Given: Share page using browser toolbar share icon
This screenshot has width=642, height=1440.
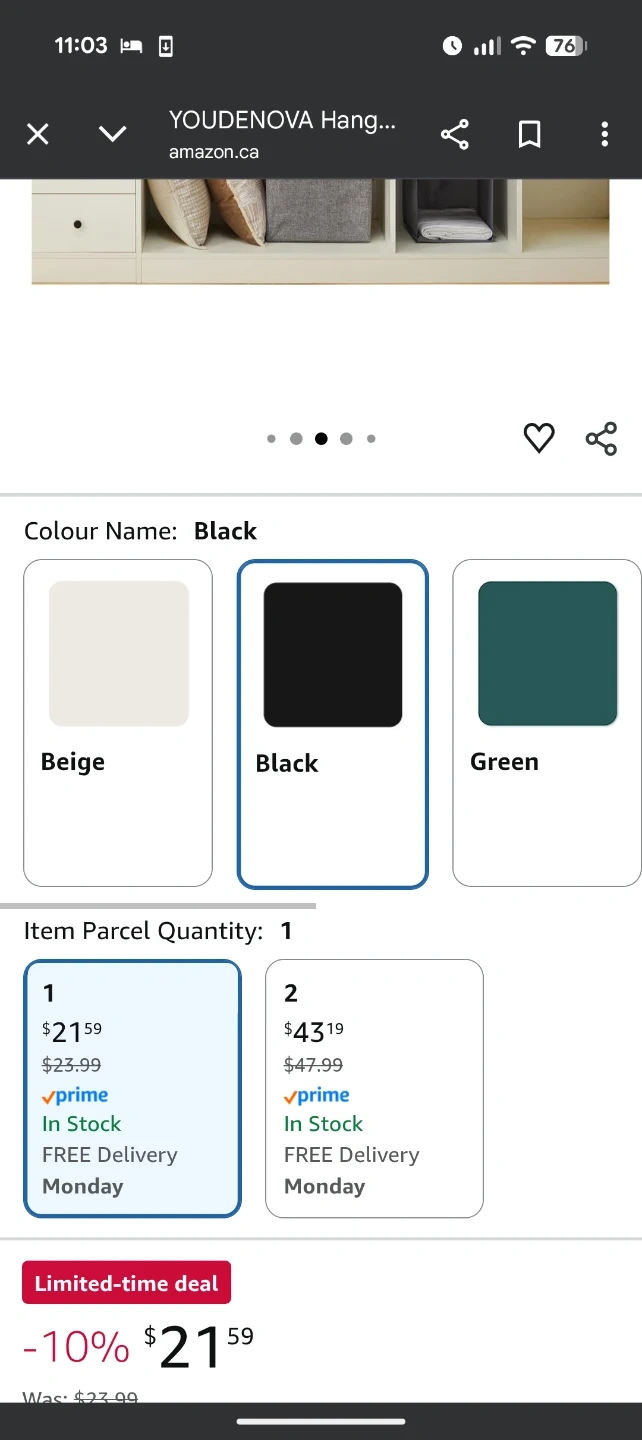Looking at the screenshot, I should click(455, 134).
